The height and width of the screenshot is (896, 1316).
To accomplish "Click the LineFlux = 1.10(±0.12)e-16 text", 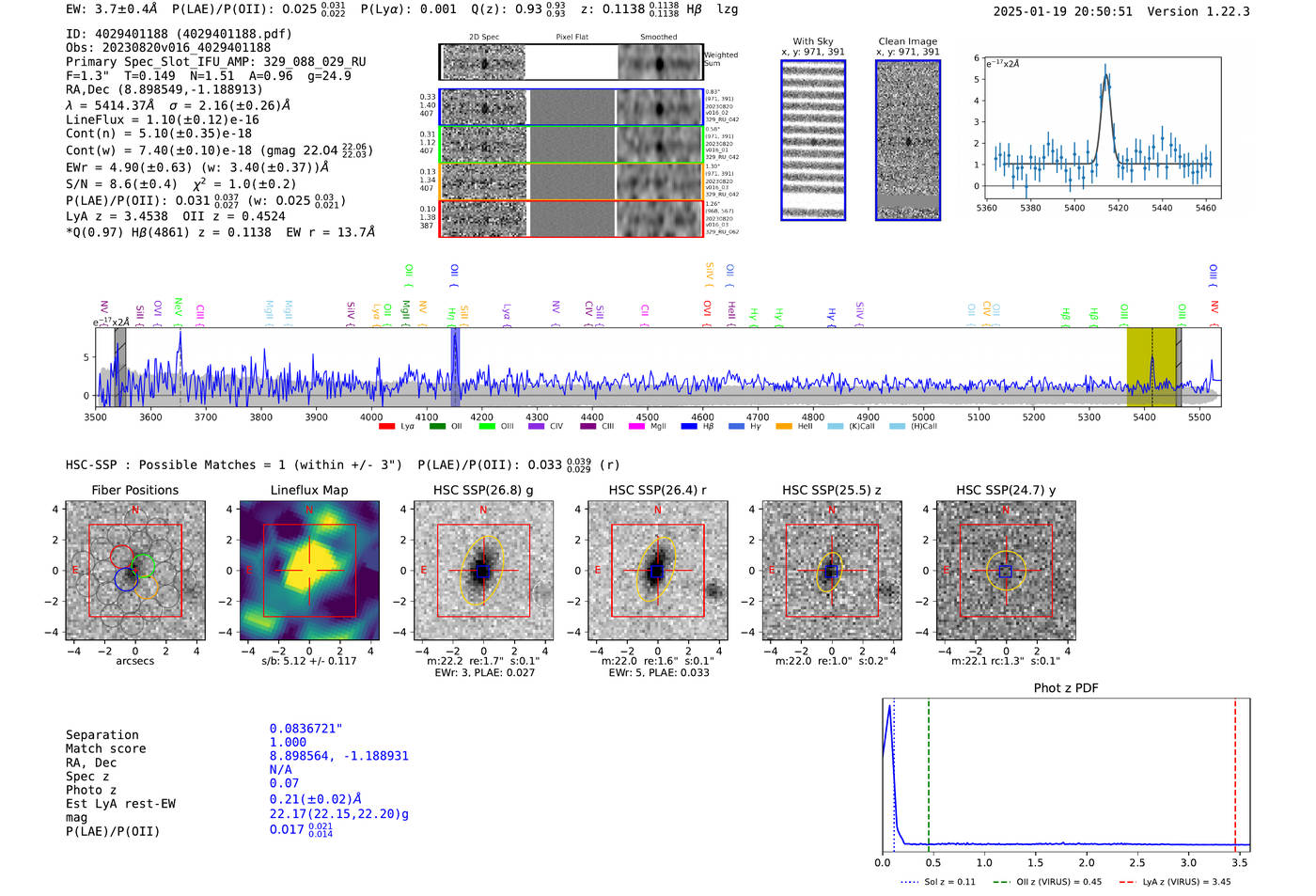I will click(x=163, y=120).
